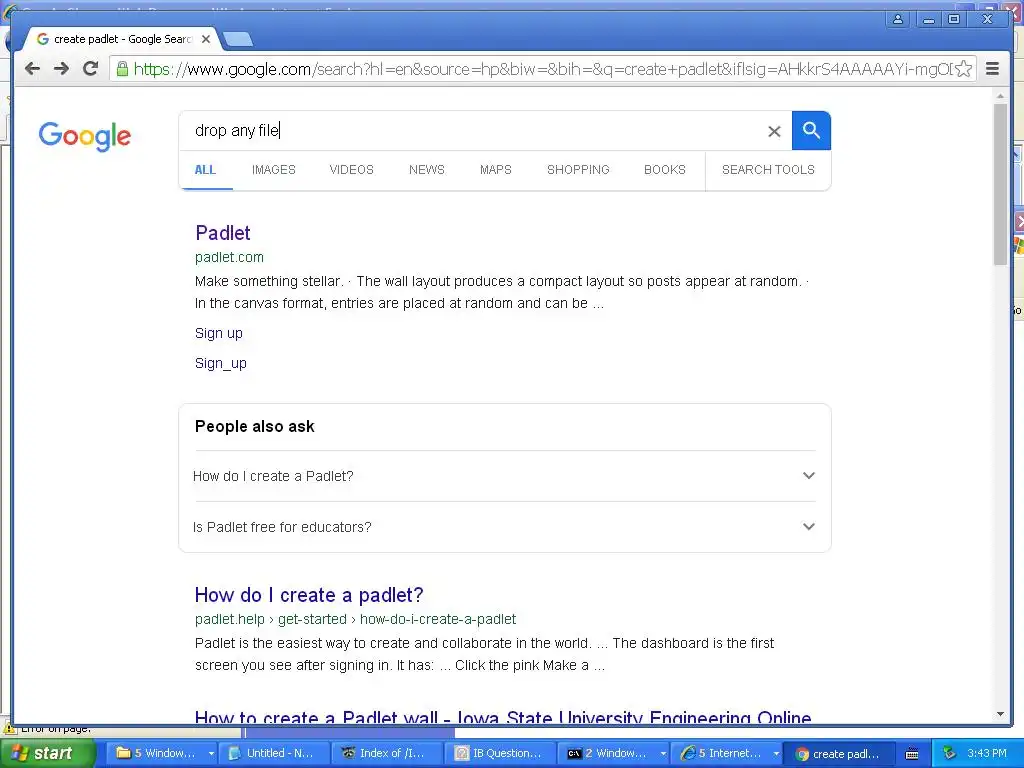
Task: Open the Sign_up sitelink
Action: click(x=221, y=363)
